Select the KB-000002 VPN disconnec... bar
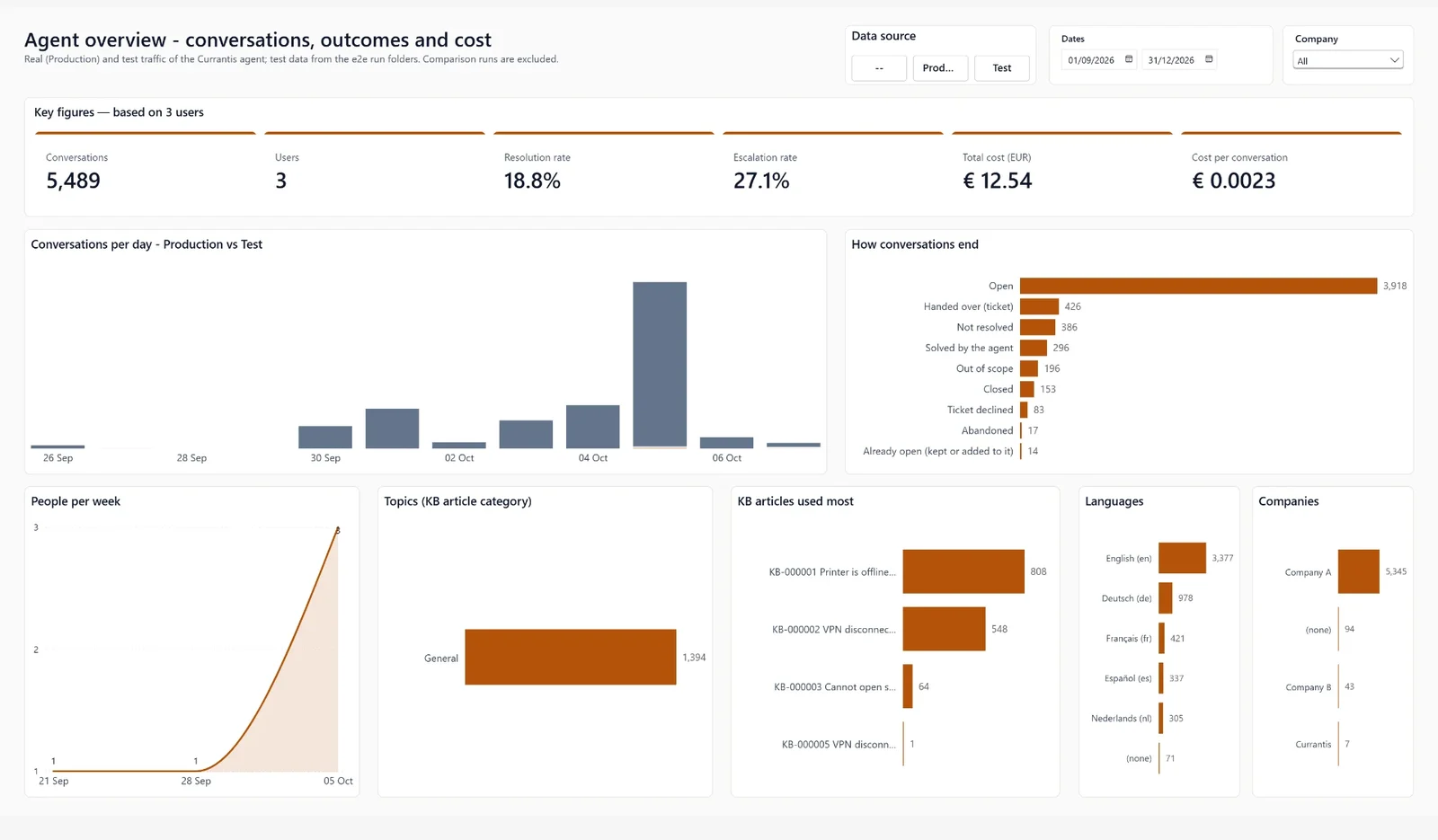Image resolution: width=1438 pixels, height=840 pixels. coord(944,629)
